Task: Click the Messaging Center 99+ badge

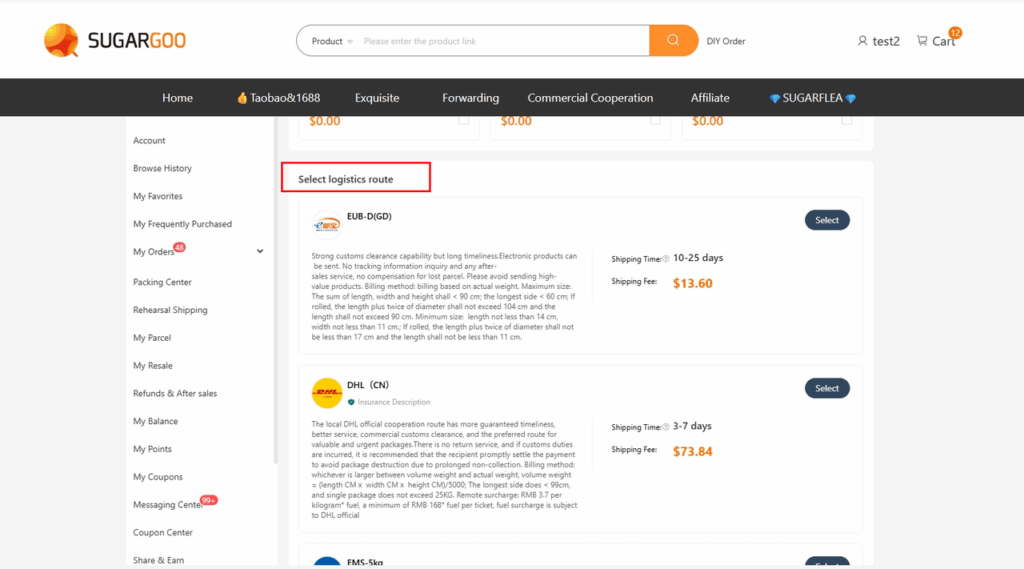Action: click(208, 500)
